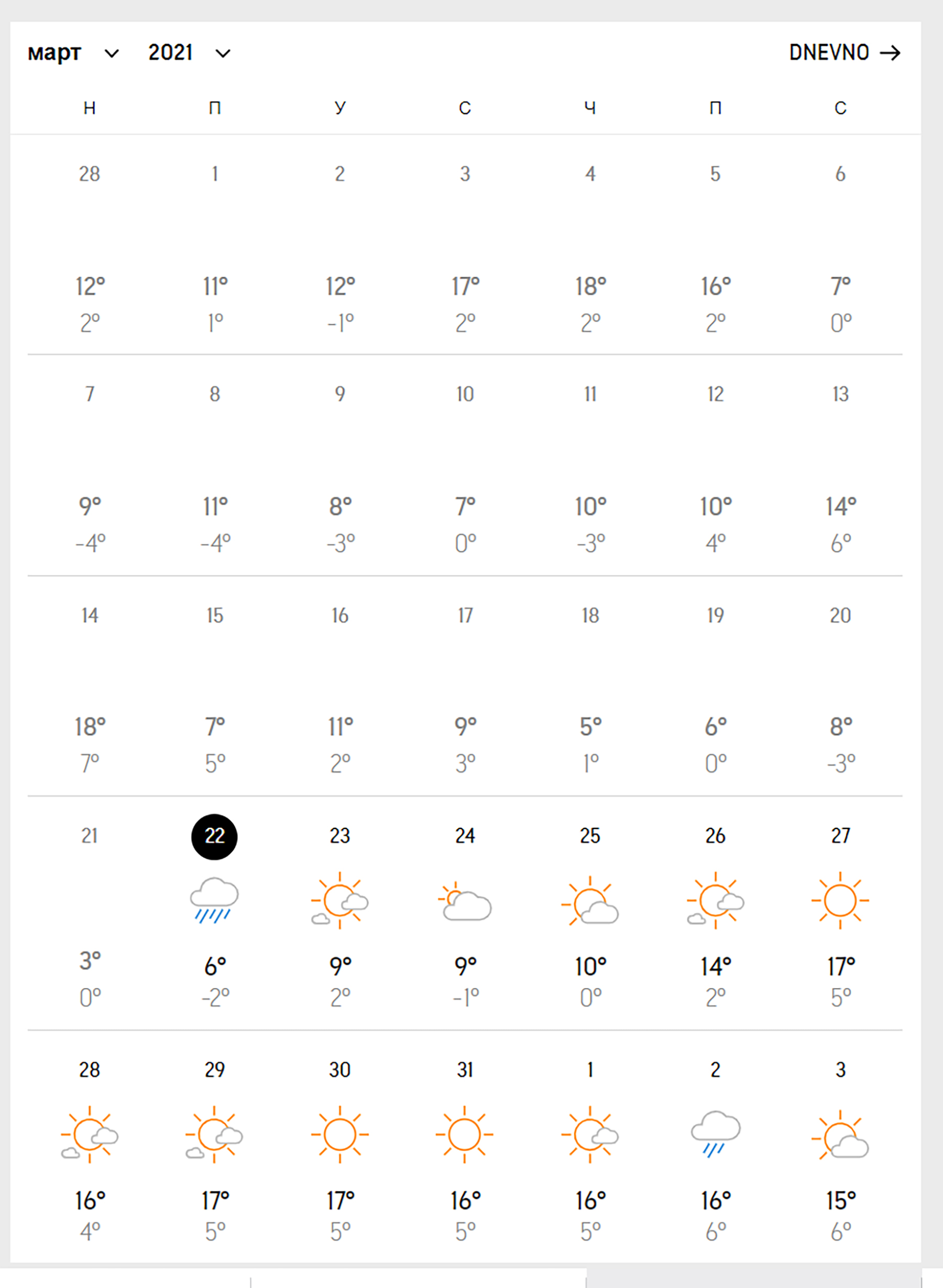The height and width of the screenshot is (1288, 943).
Task: Click the rain icon for April 2
Action: (715, 1134)
